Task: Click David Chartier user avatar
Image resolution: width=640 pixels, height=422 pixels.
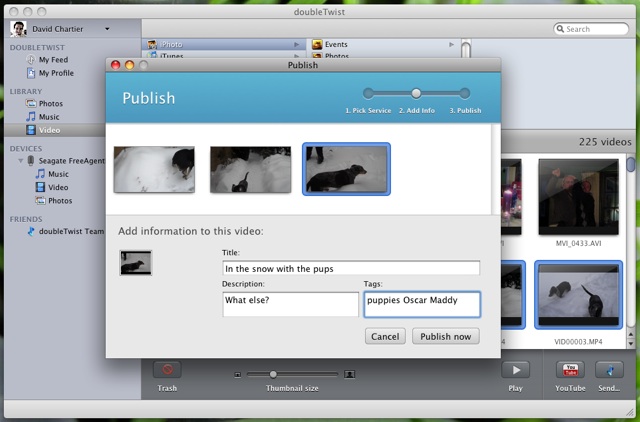Action: click(x=18, y=29)
